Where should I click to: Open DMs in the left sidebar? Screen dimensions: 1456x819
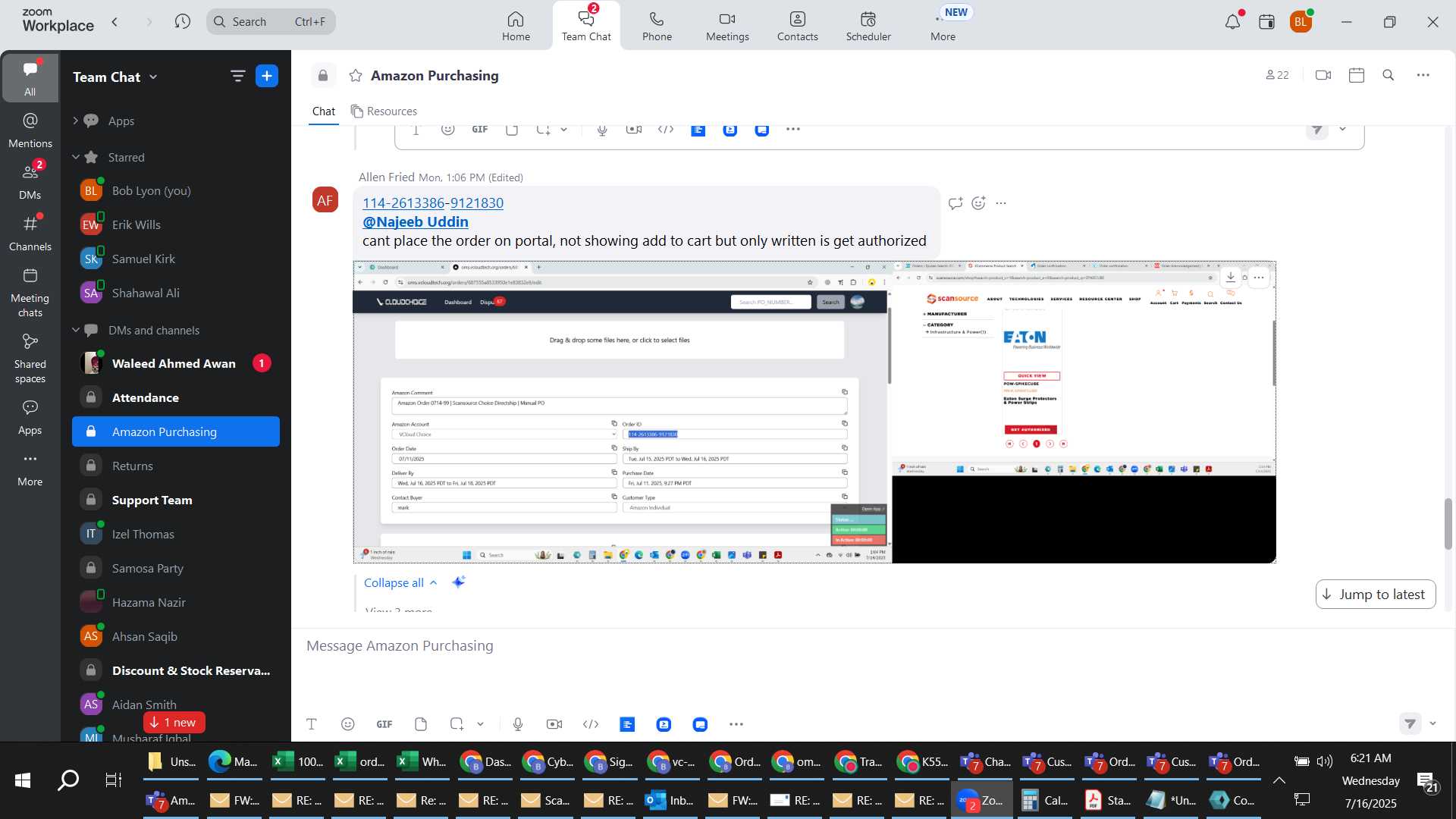pos(30,182)
